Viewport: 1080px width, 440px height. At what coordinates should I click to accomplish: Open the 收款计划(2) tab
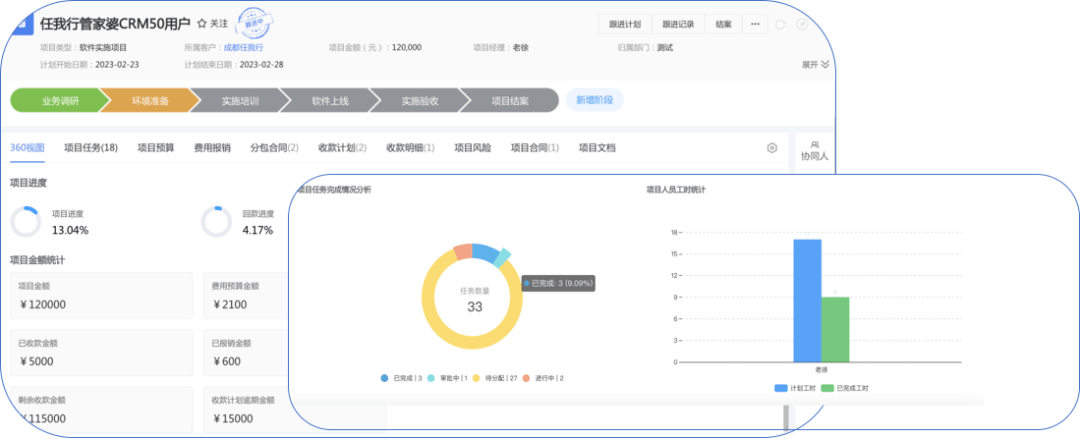point(342,148)
